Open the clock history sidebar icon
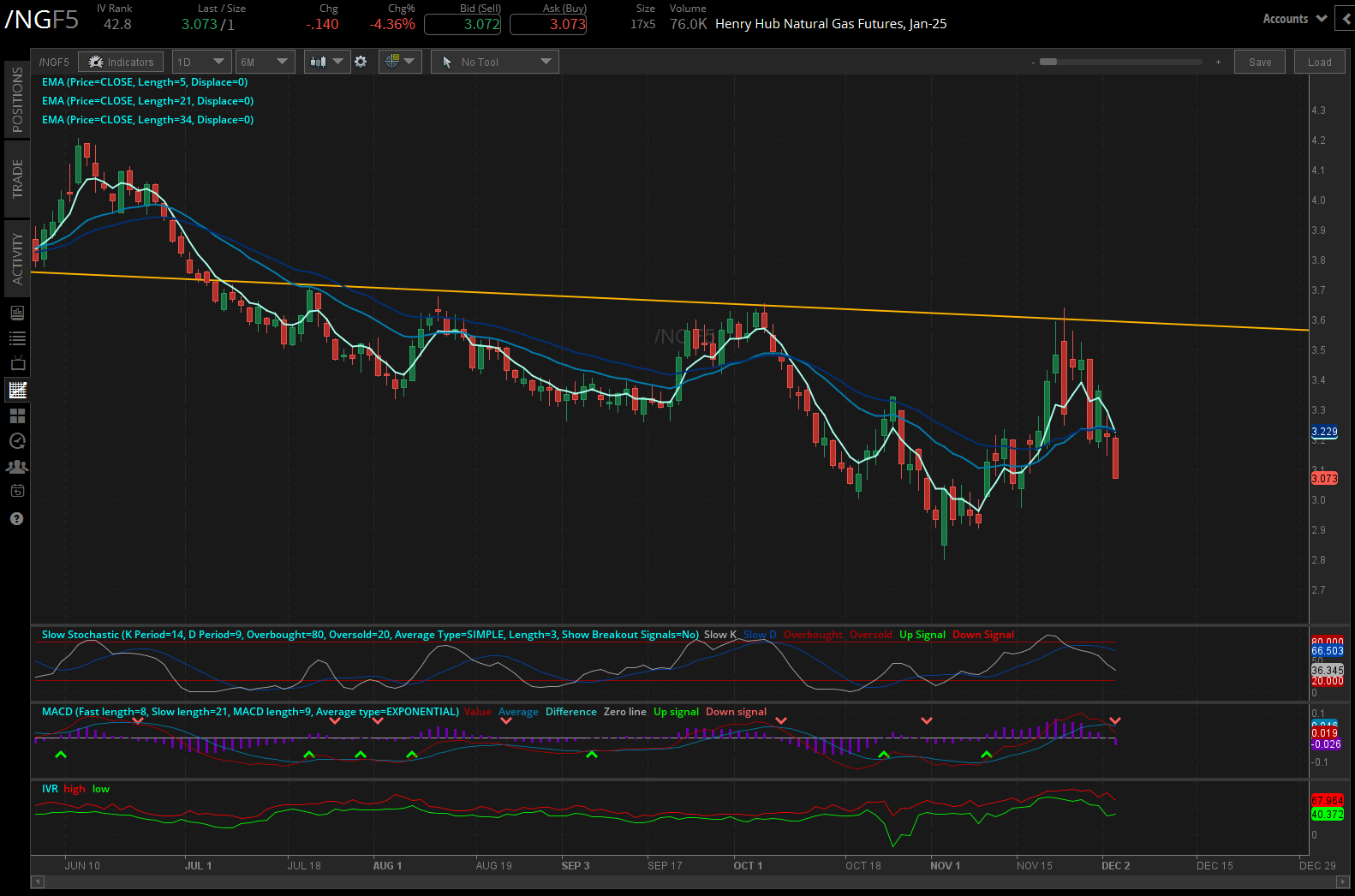This screenshot has width=1355, height=896. [x=17, y=441]
